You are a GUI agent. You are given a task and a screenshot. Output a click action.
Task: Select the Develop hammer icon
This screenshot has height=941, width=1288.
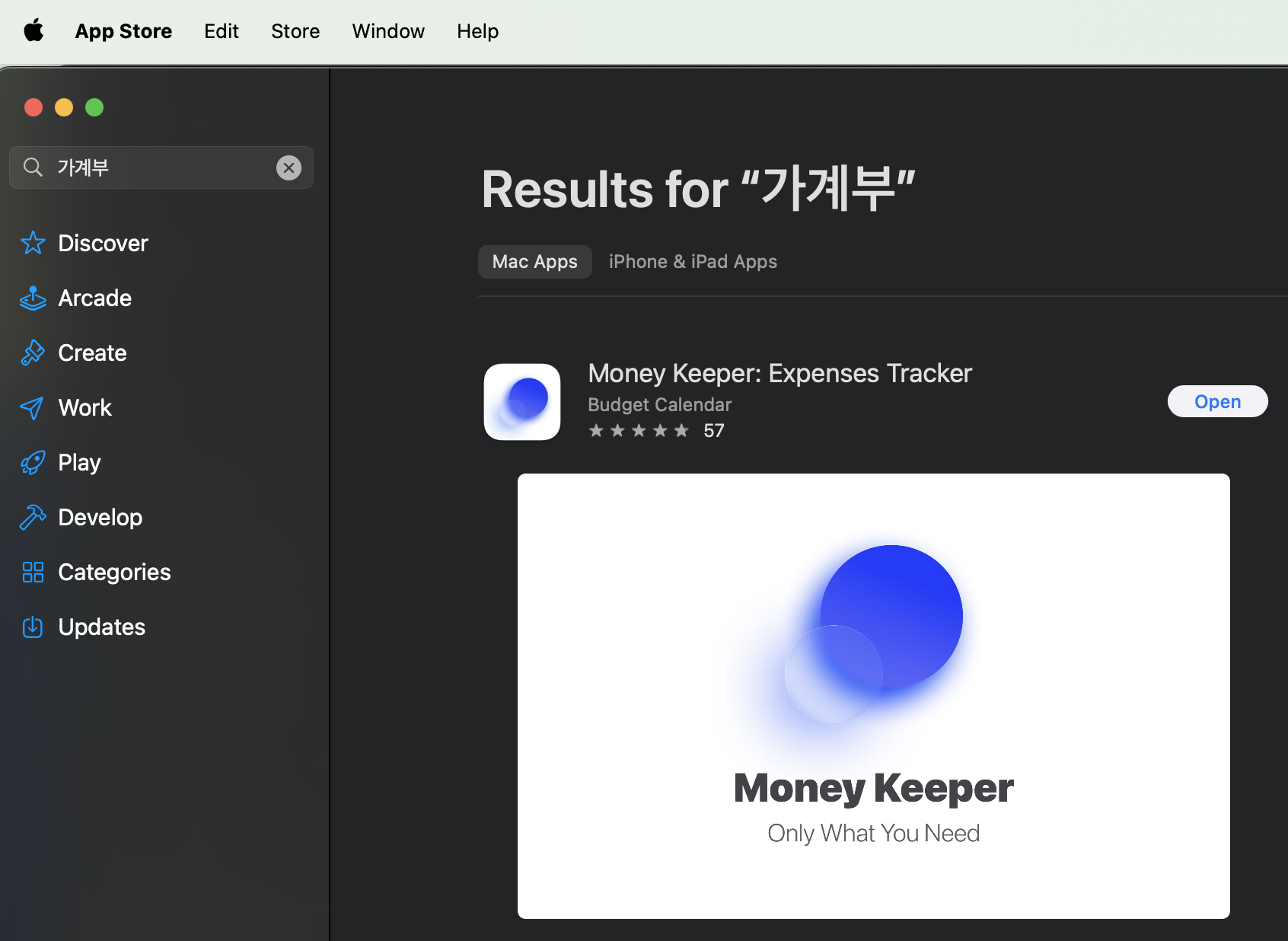coord(33,517)
